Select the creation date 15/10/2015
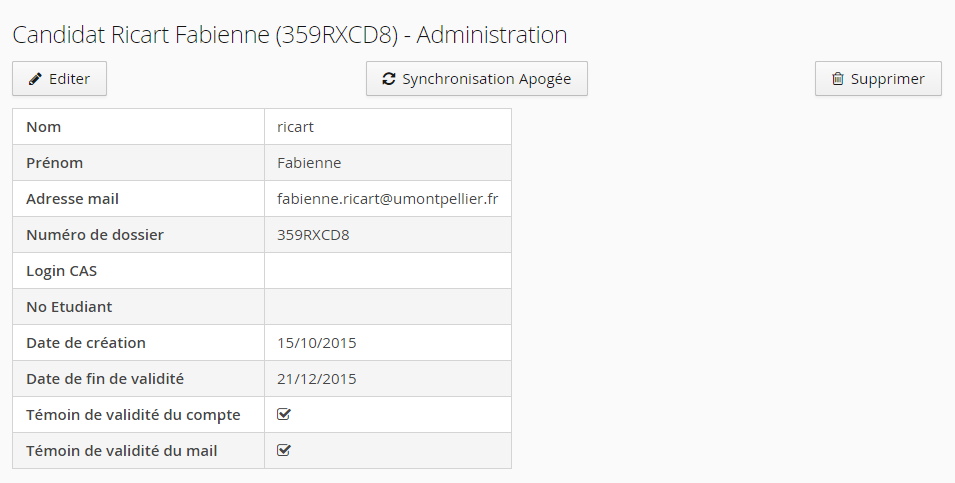 [316, 343]
